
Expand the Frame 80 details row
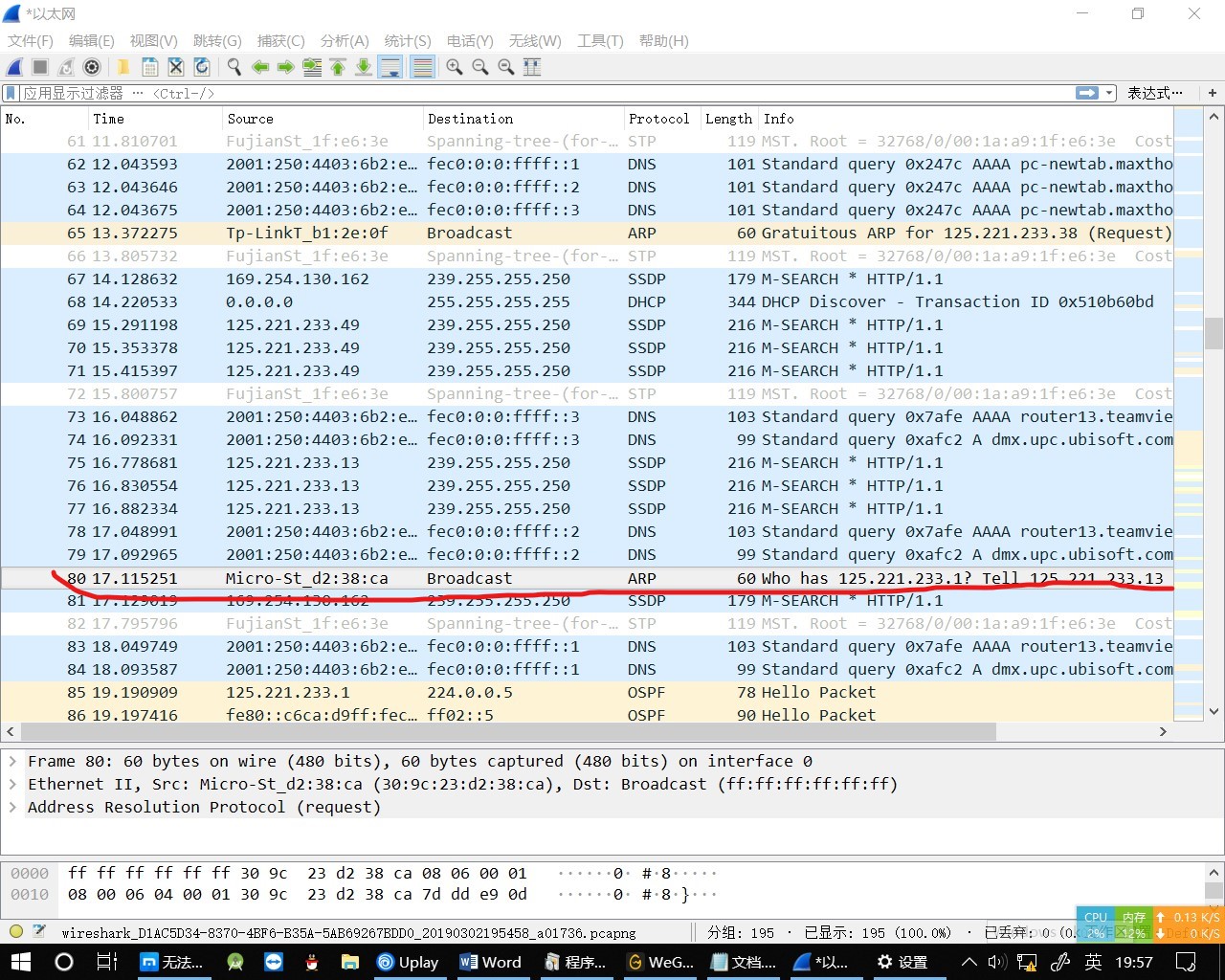point(13,761)
